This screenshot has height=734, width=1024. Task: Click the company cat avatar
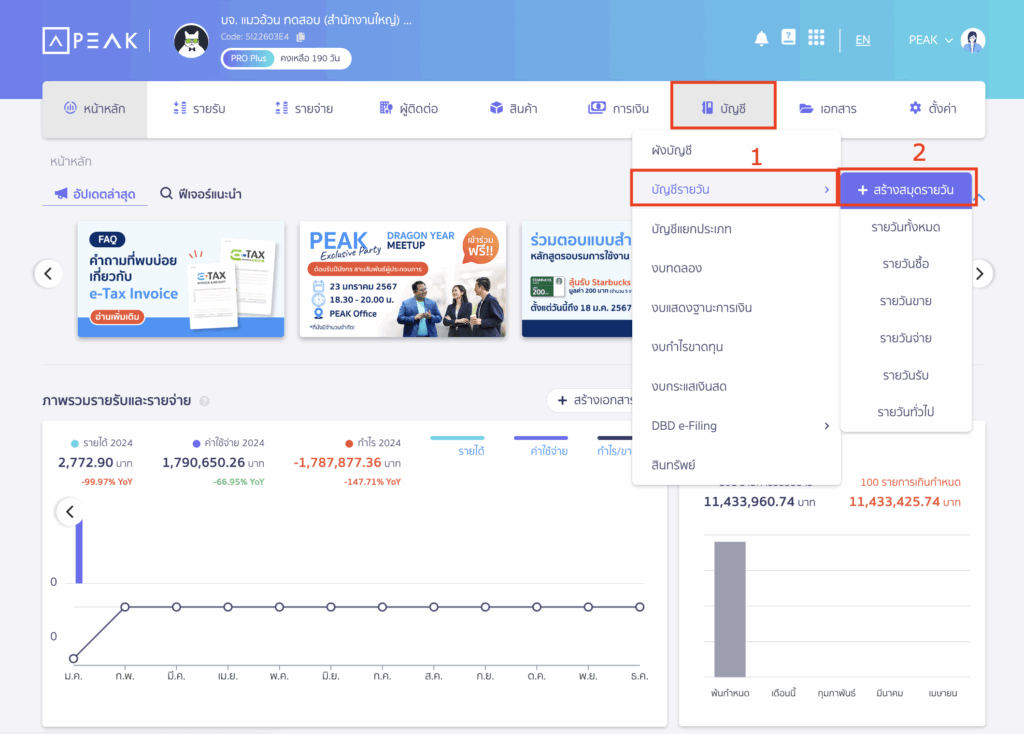click(191, 41)
